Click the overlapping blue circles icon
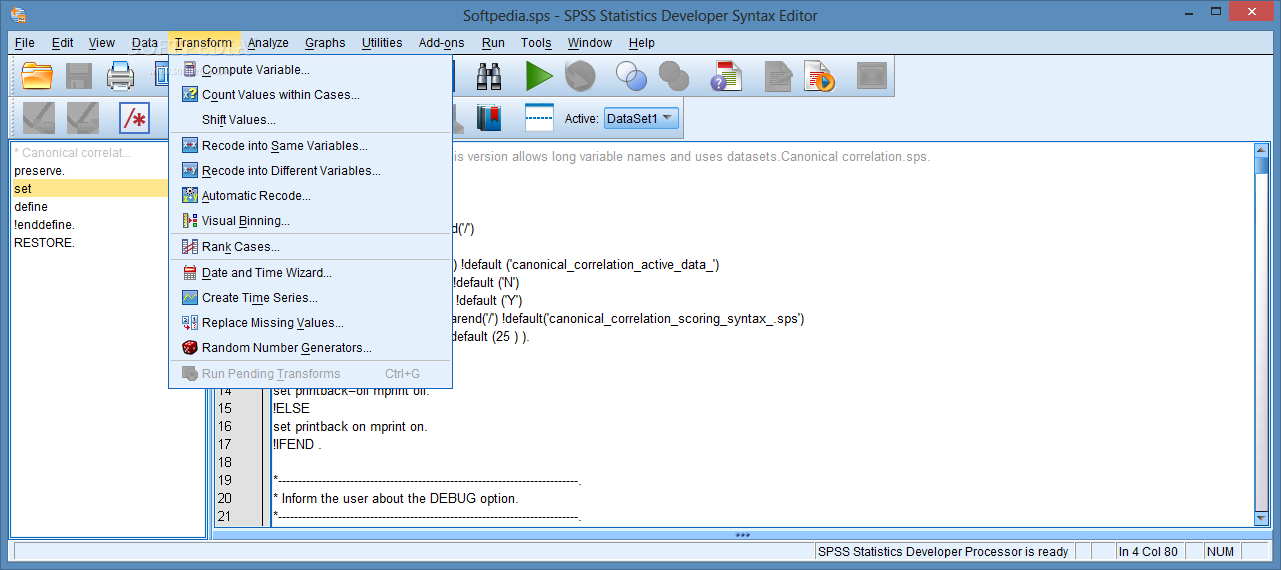This screenshot has width=1281, height=570. [x=631, y=76]
